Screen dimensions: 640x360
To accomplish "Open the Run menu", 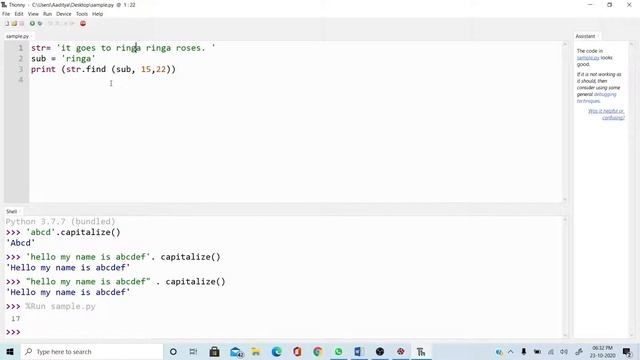I will coord(47,14).
